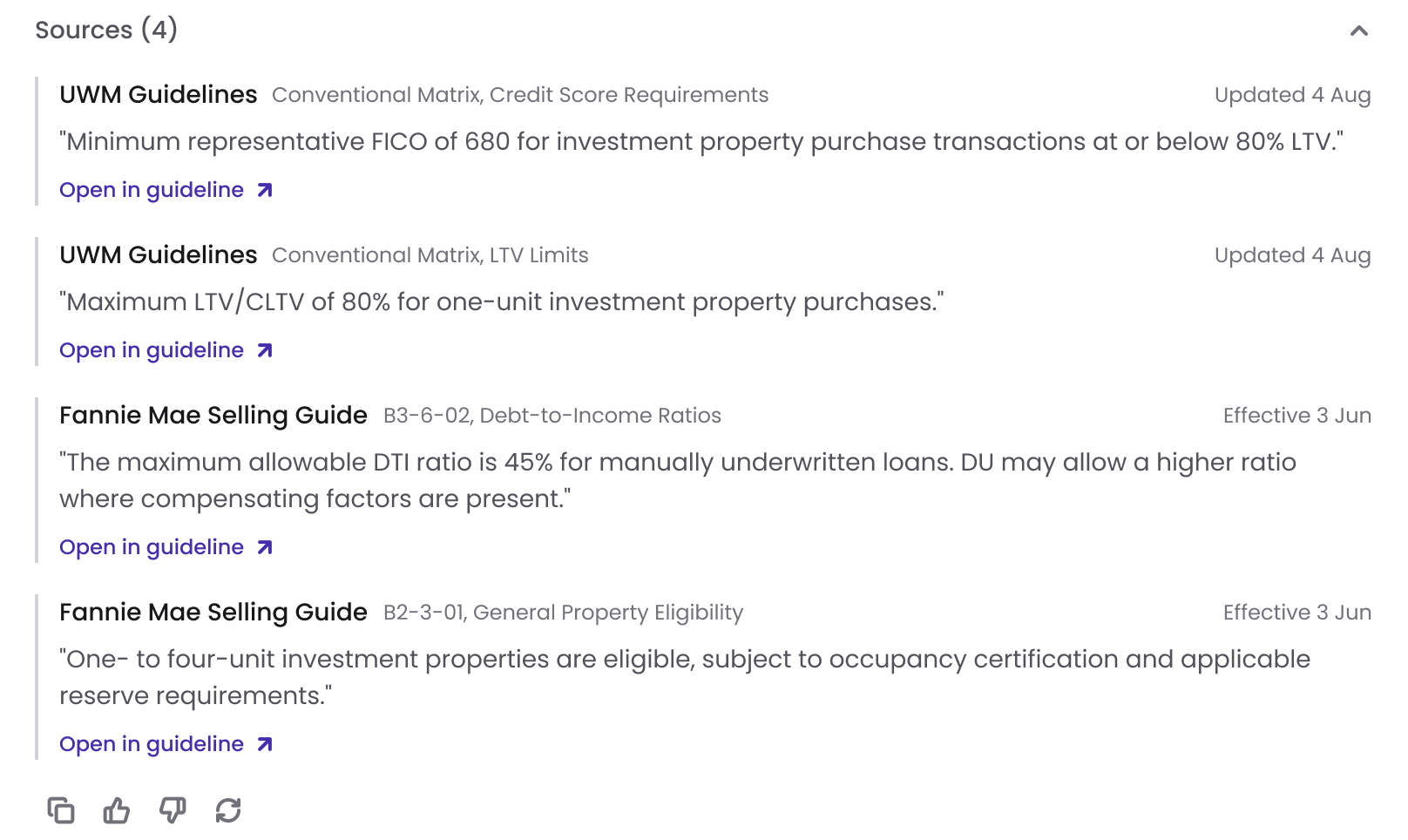
Task: Click the minimum FICO of 680 quote
Action: coord(701,141)
